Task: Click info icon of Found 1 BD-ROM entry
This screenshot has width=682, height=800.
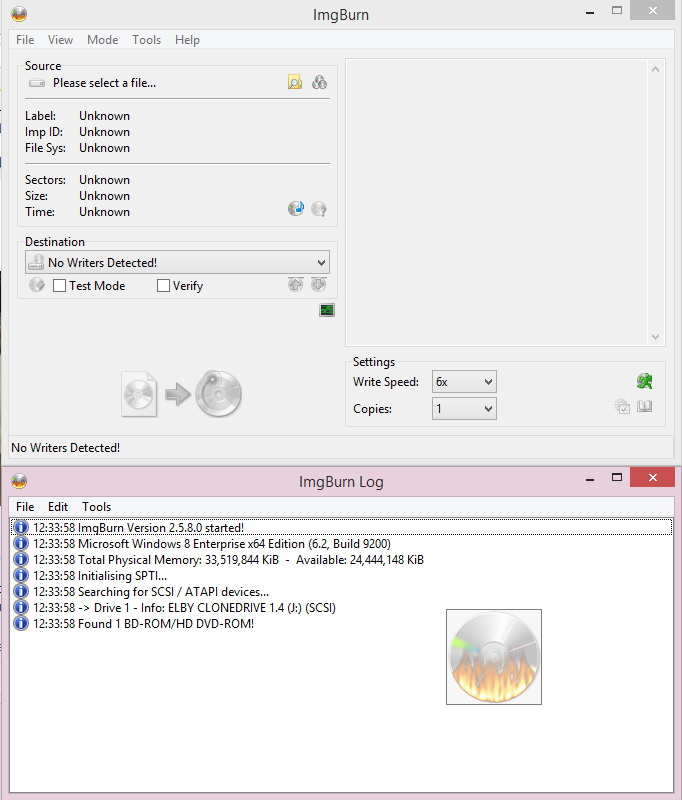Action: (x=20, y=623)
